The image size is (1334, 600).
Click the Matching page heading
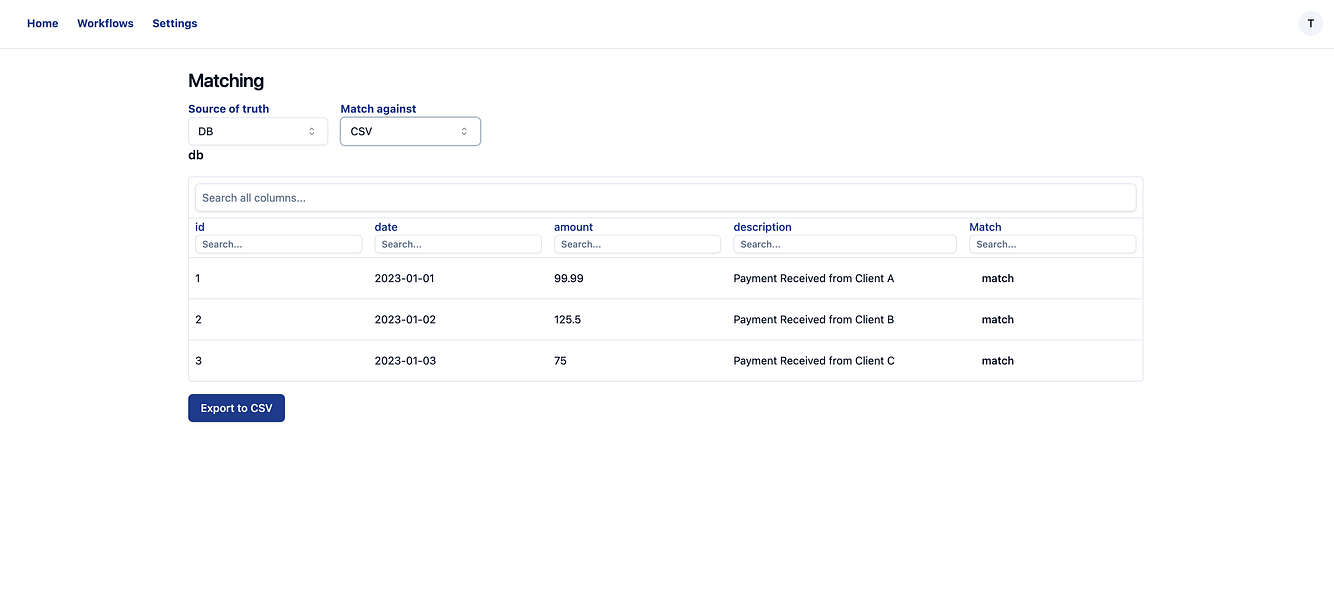coord(226,81)
